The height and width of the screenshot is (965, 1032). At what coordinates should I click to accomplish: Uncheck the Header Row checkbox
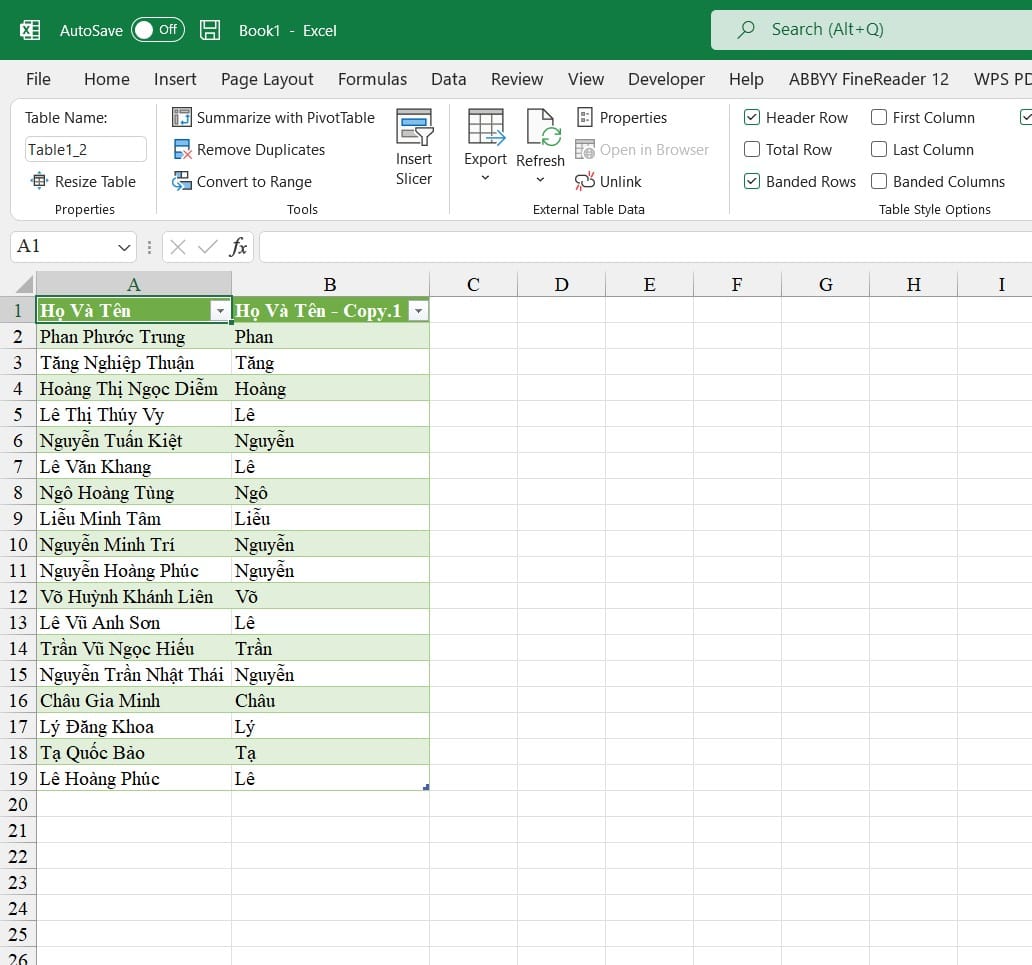(752, 118)
